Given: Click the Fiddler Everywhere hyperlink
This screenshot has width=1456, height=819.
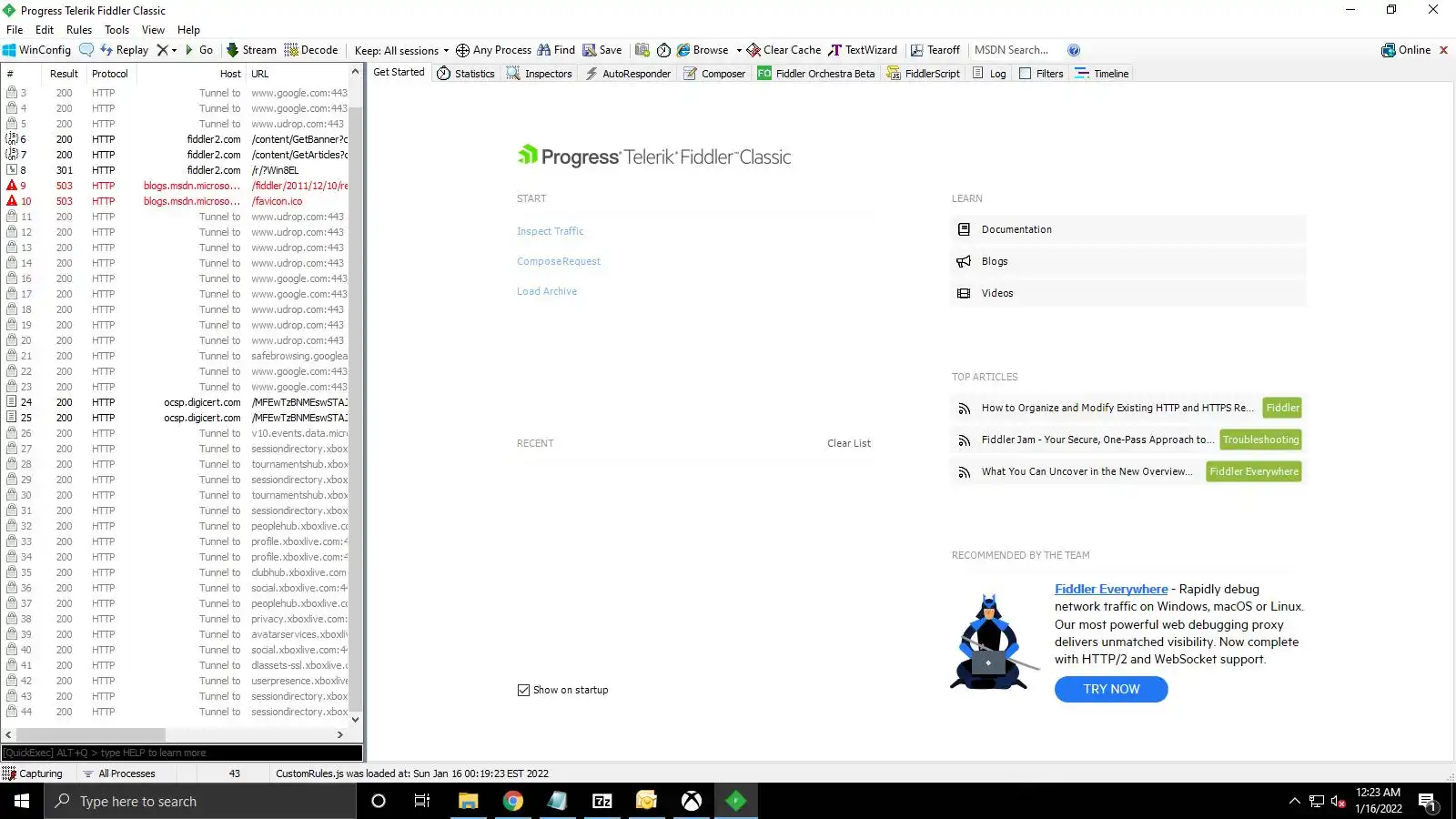Looking at the screenshot, I should [1111, 589].
